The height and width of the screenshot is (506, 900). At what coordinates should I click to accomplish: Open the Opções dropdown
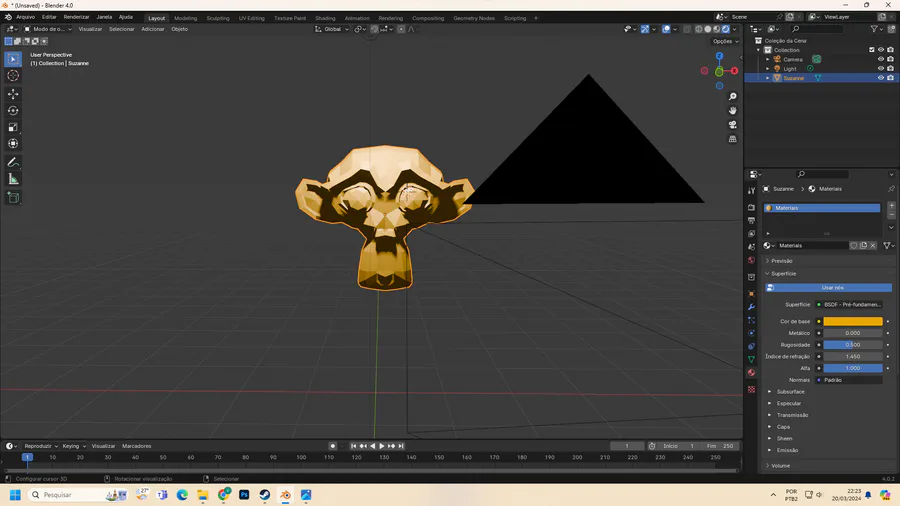(x=725, y=41)
